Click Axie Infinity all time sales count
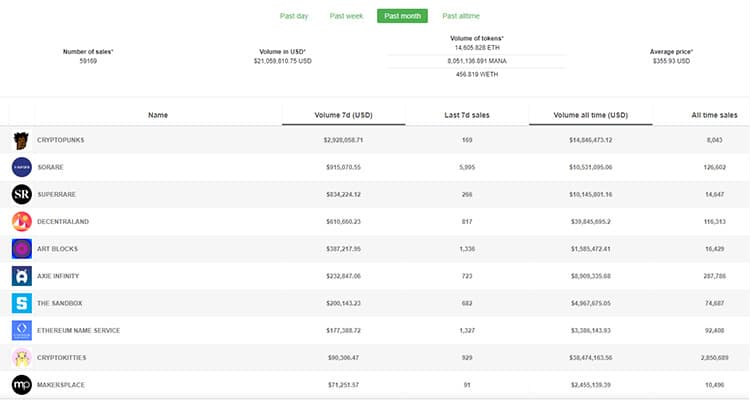This screenshot has height=400, width=750. click(714, 276)
